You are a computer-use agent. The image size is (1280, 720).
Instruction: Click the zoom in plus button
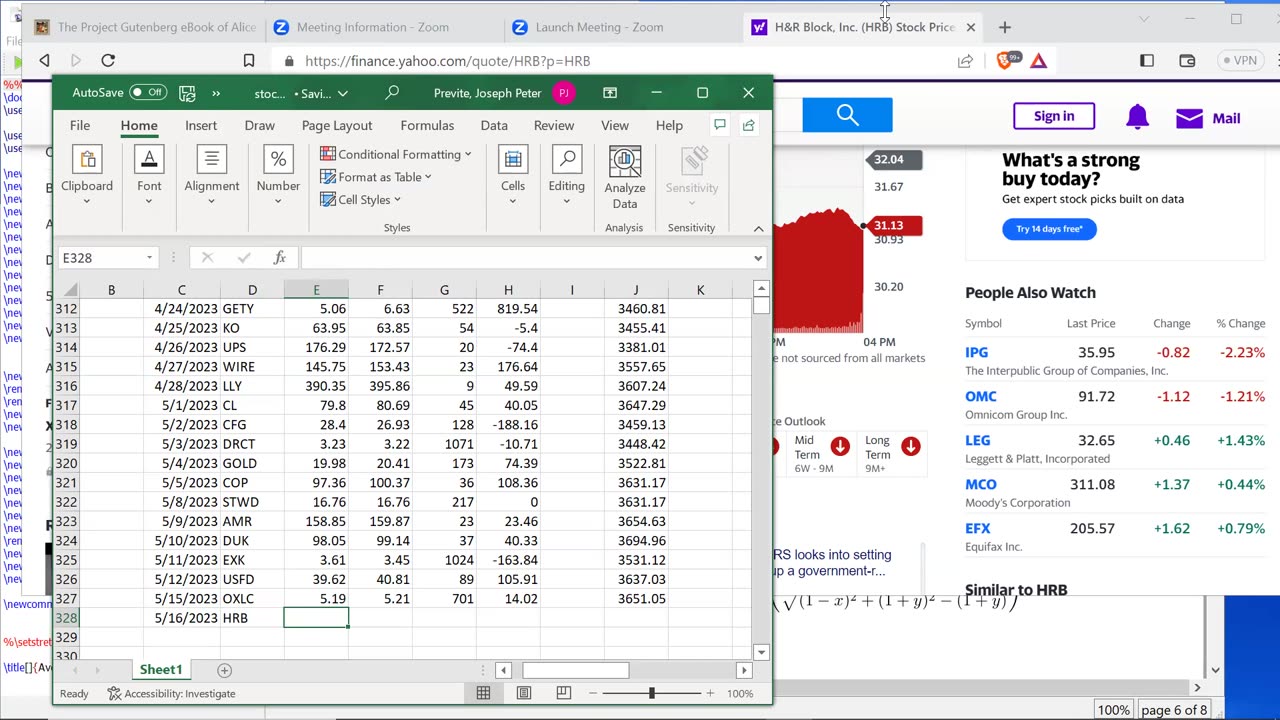coord(710,693)
